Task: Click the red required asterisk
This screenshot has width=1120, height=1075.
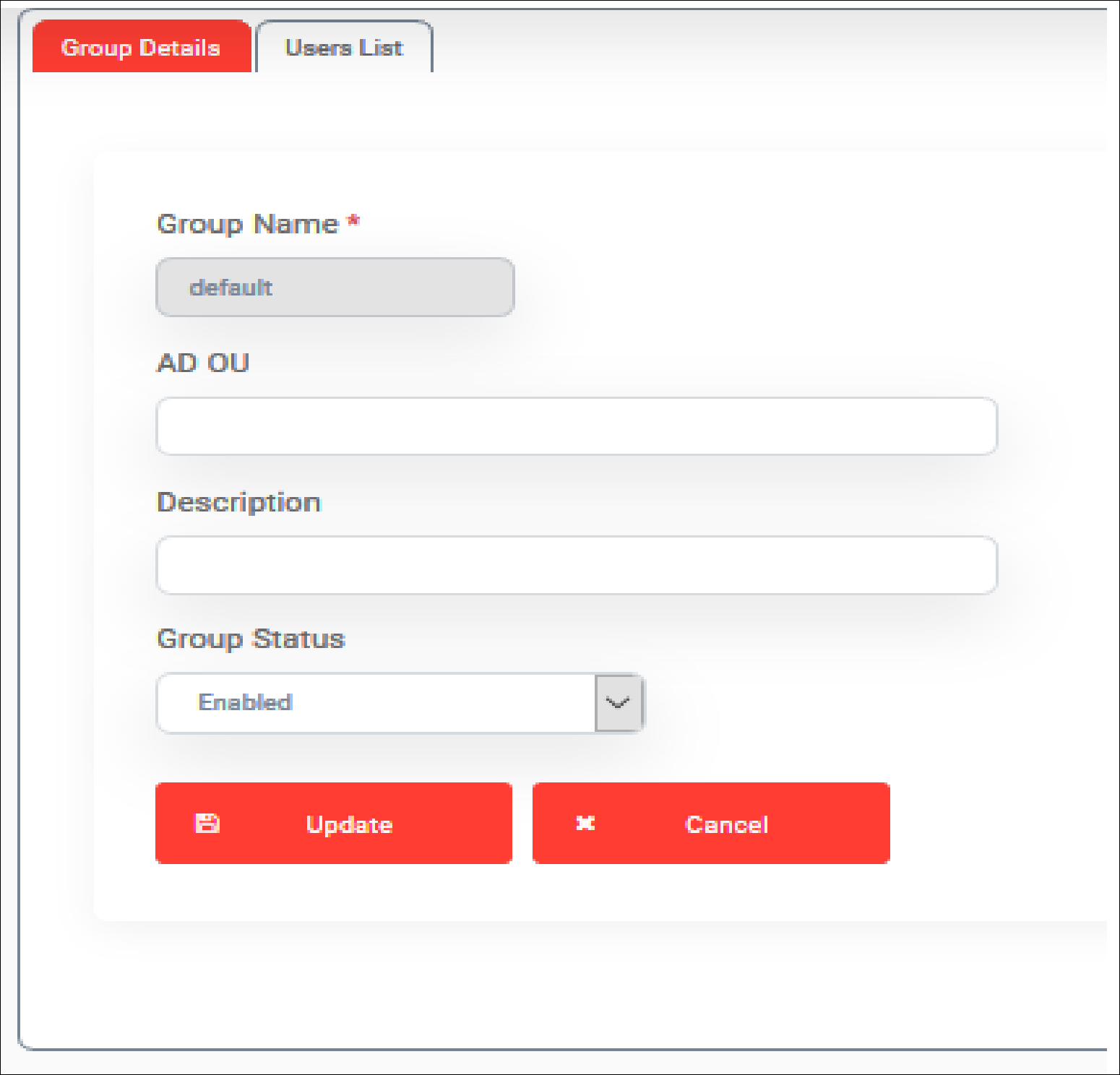Action: tap(353, 221)
